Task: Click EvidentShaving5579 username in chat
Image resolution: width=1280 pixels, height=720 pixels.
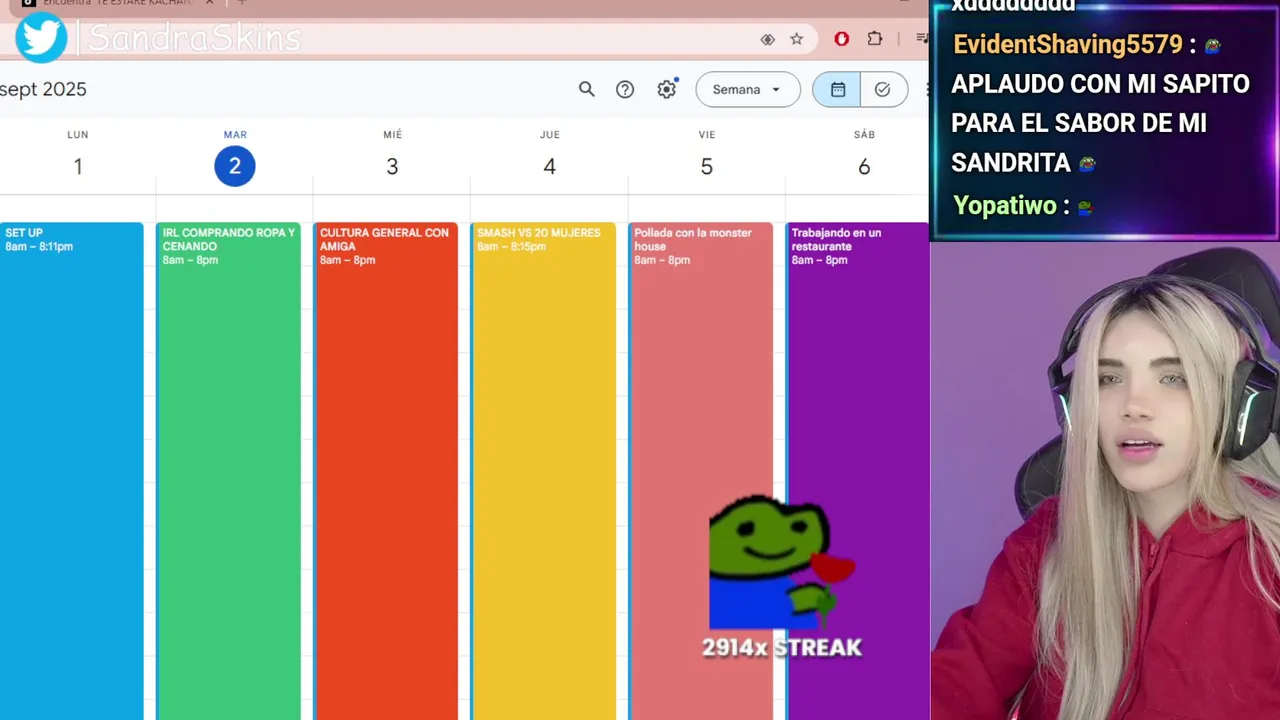Action: point(1067,44)
